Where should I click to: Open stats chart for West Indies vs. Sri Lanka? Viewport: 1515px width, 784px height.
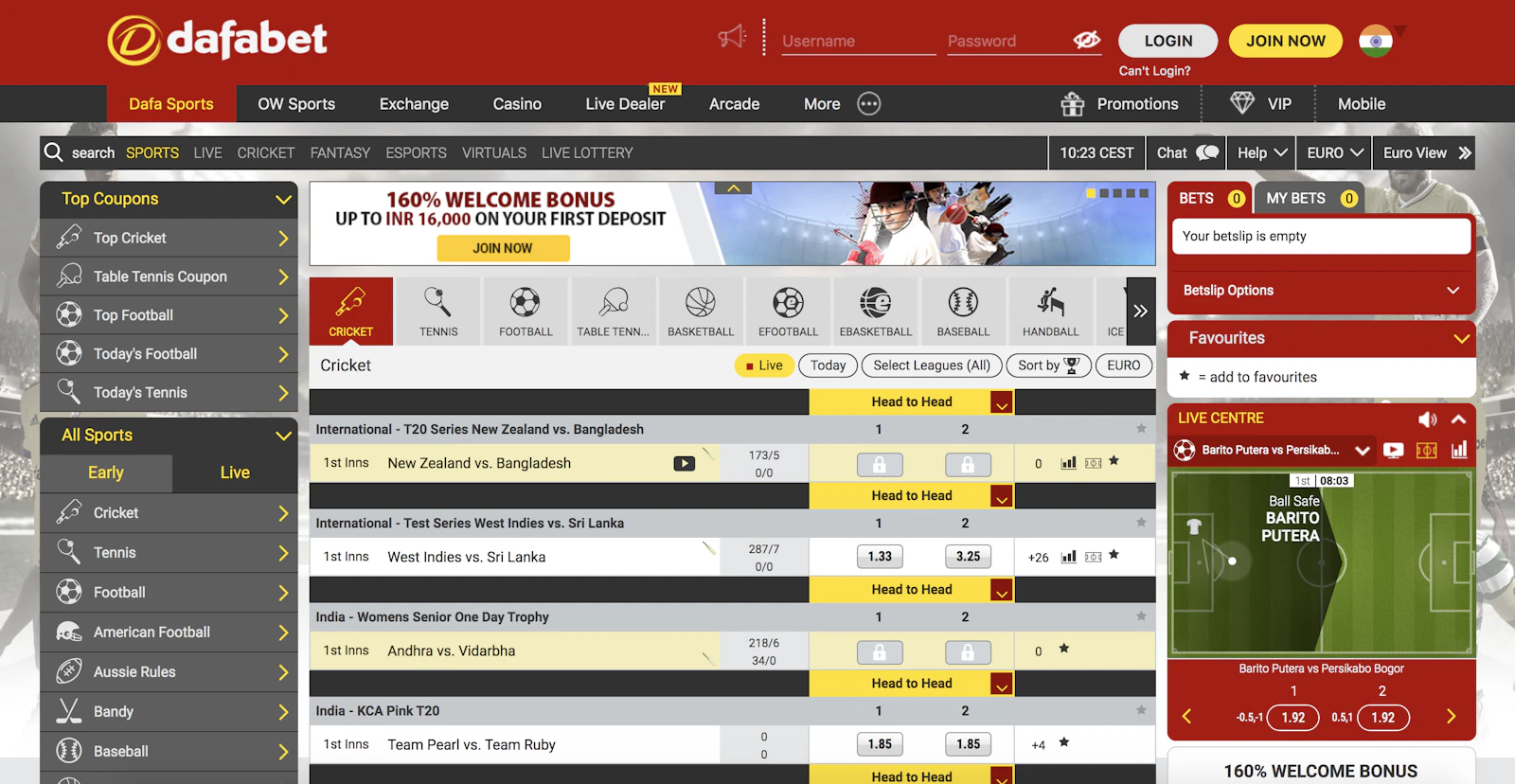coord(1069,557)
